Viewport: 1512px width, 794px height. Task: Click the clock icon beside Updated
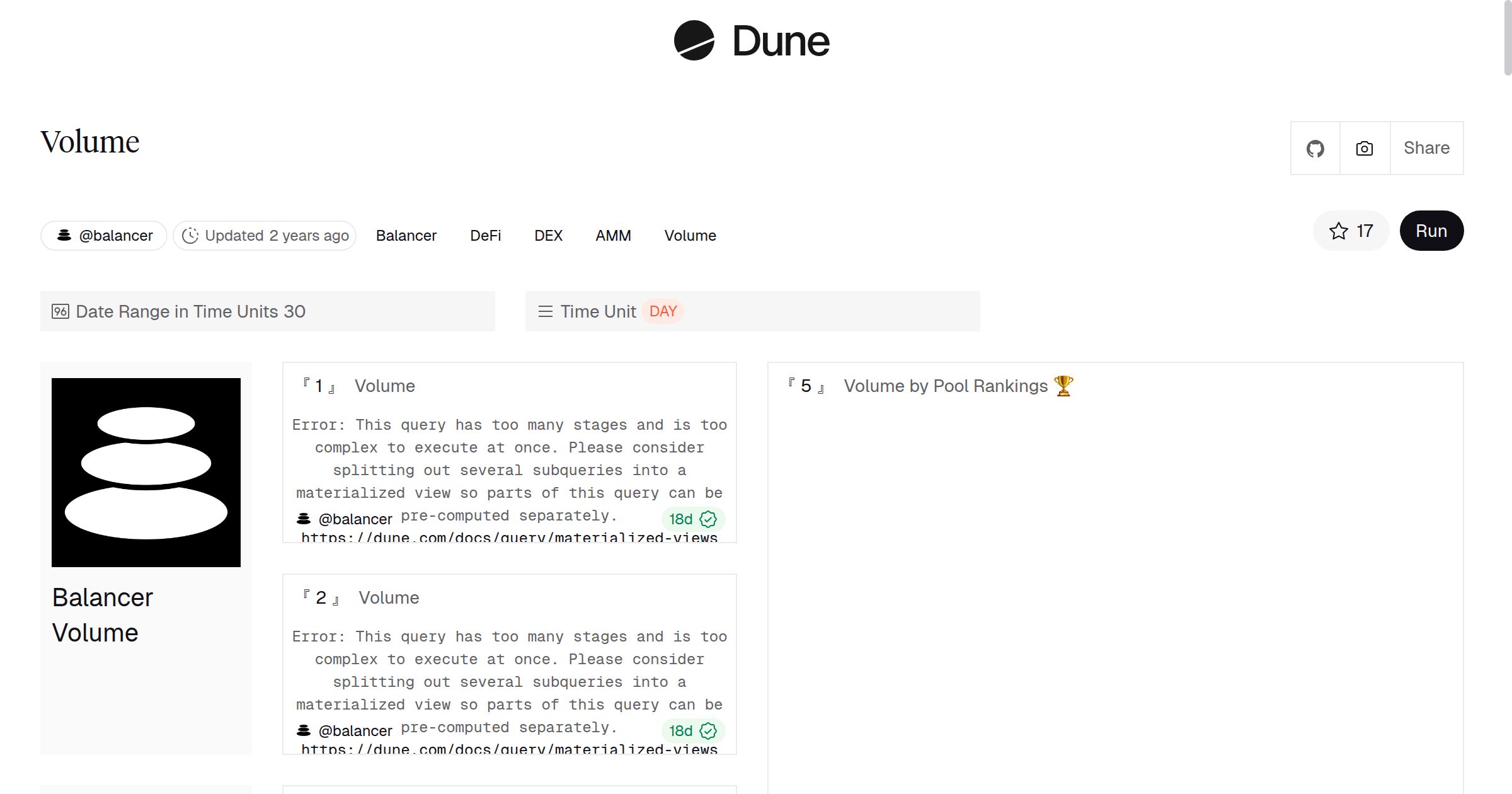click(190, 236)
